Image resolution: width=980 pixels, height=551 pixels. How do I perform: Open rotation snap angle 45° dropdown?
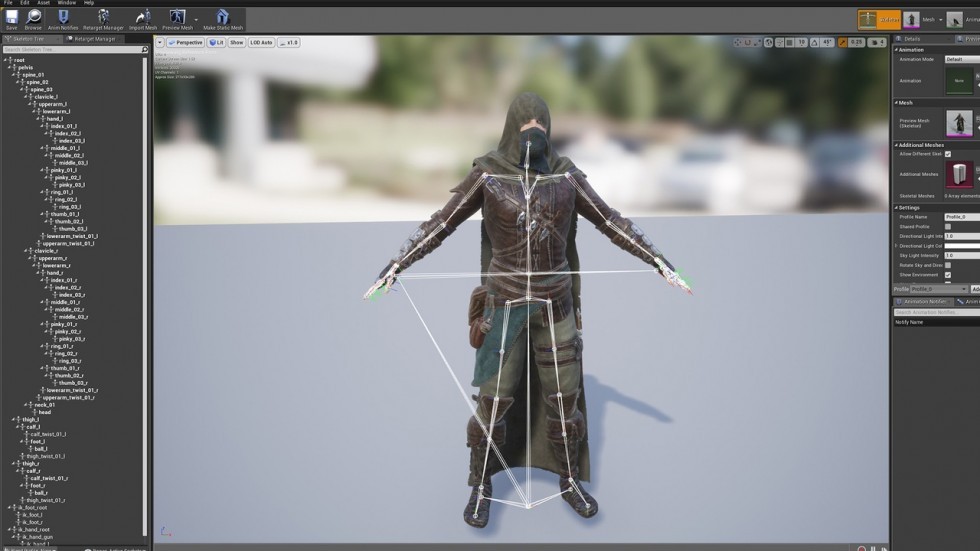point(827,42)
